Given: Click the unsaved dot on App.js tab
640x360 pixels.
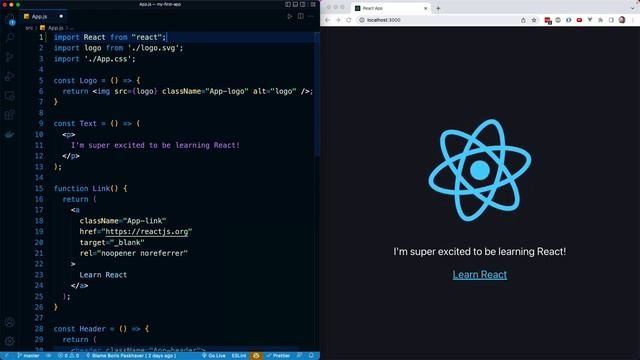Looking at the screenshot, I should [x=61, y=16].
